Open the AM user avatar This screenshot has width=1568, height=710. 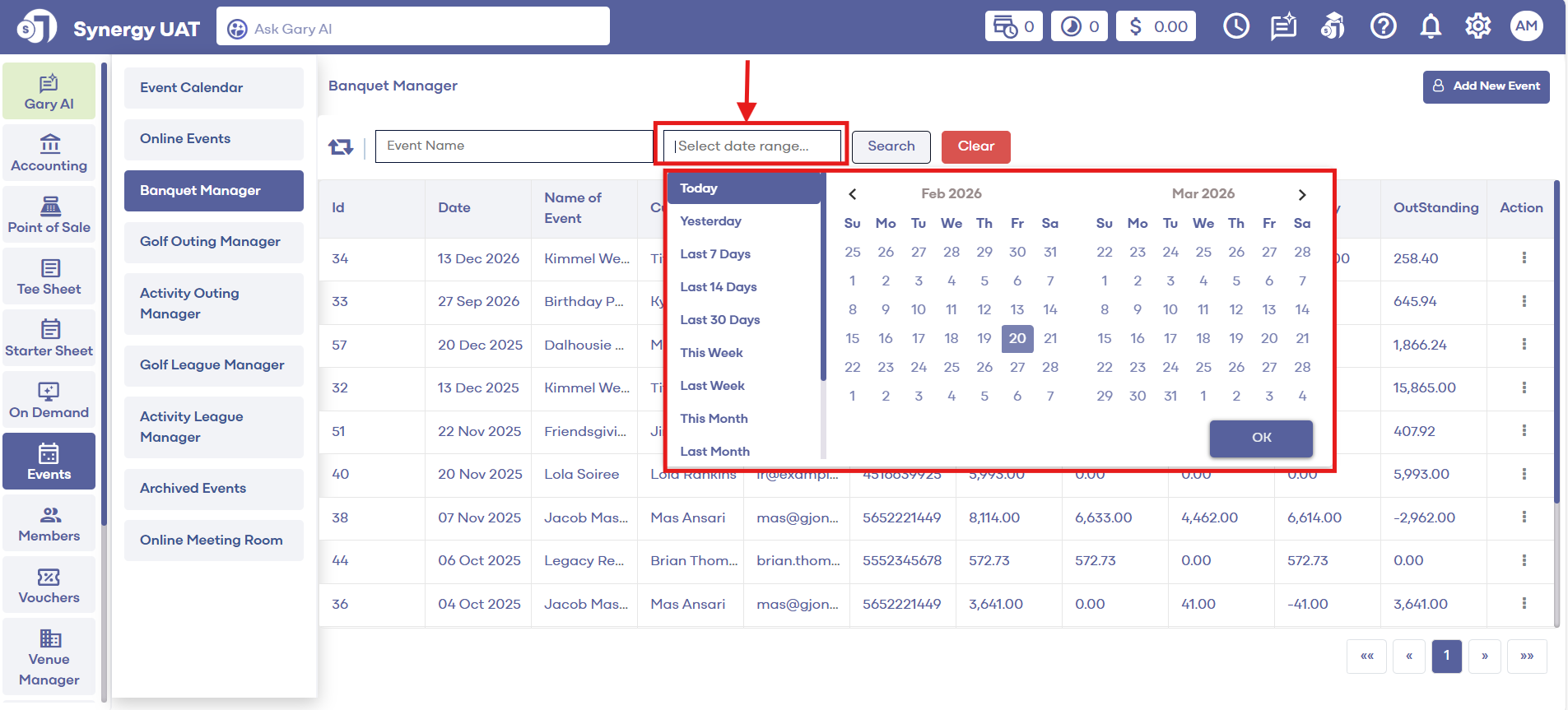[1526, 26]
